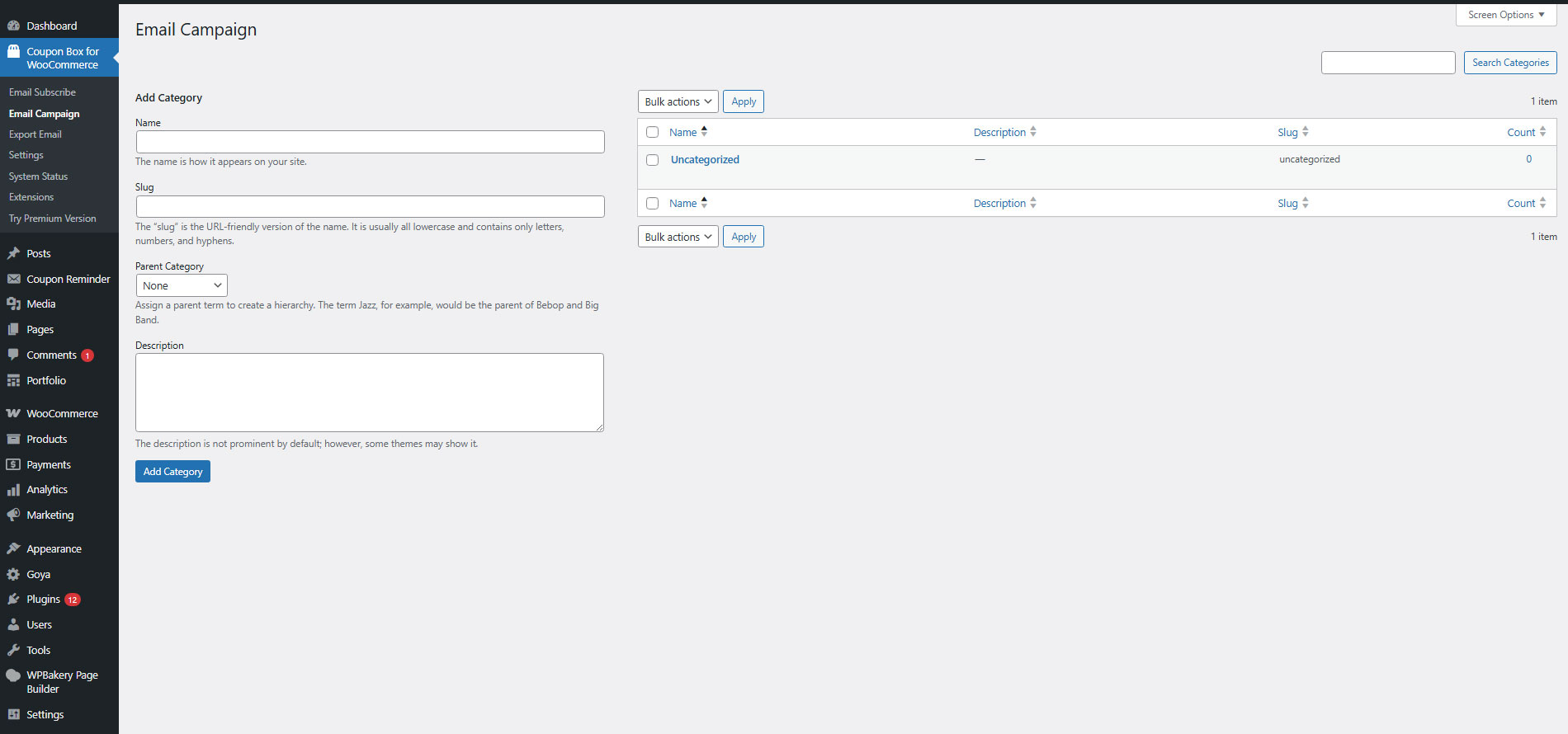The height and width of the screenshot is (734, 1568).
Task: Click the Comments speech bubble icon
Action: [x=13, y=355]
